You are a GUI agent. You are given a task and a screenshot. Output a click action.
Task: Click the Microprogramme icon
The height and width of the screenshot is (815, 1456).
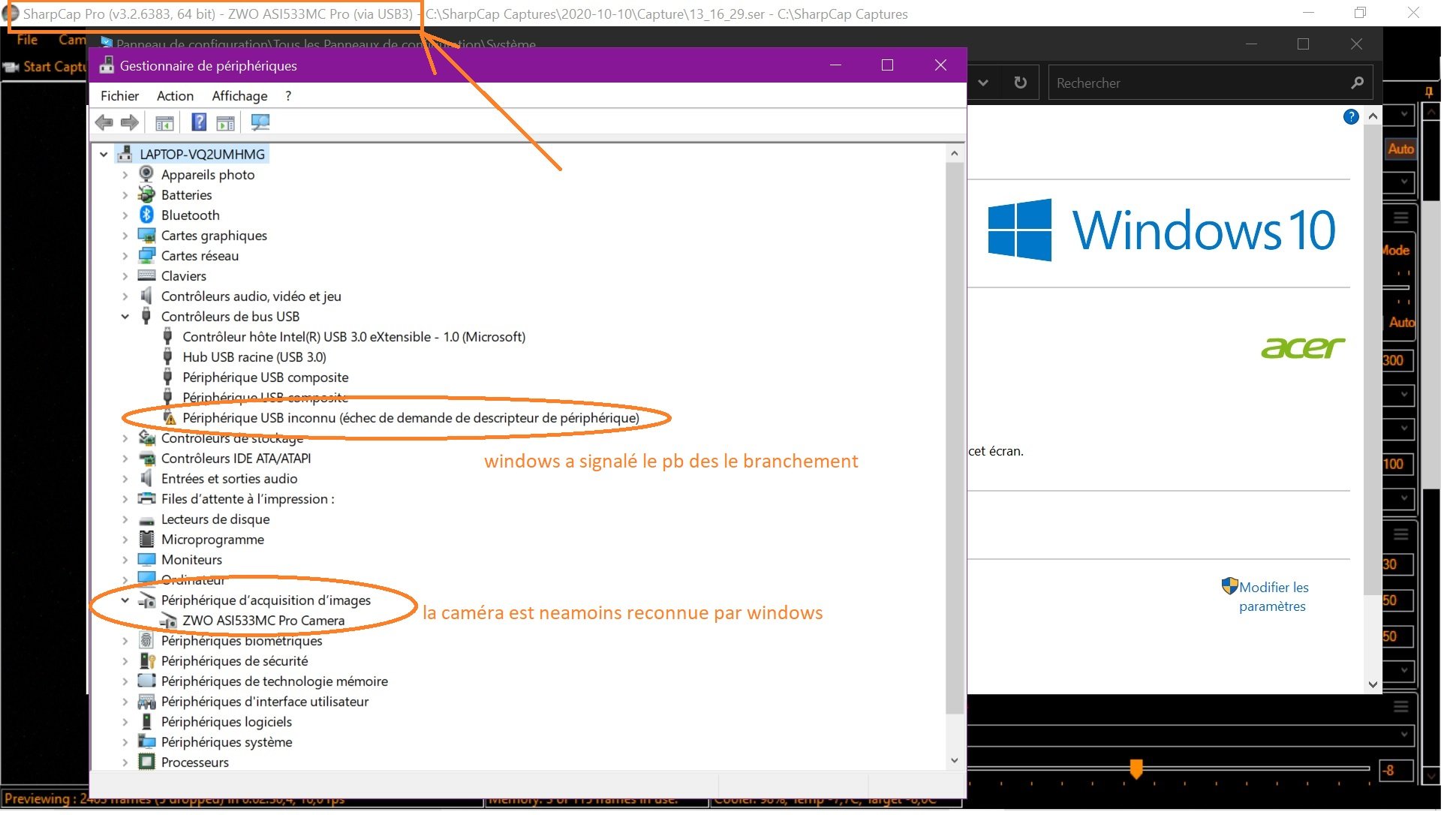[146, 539]
